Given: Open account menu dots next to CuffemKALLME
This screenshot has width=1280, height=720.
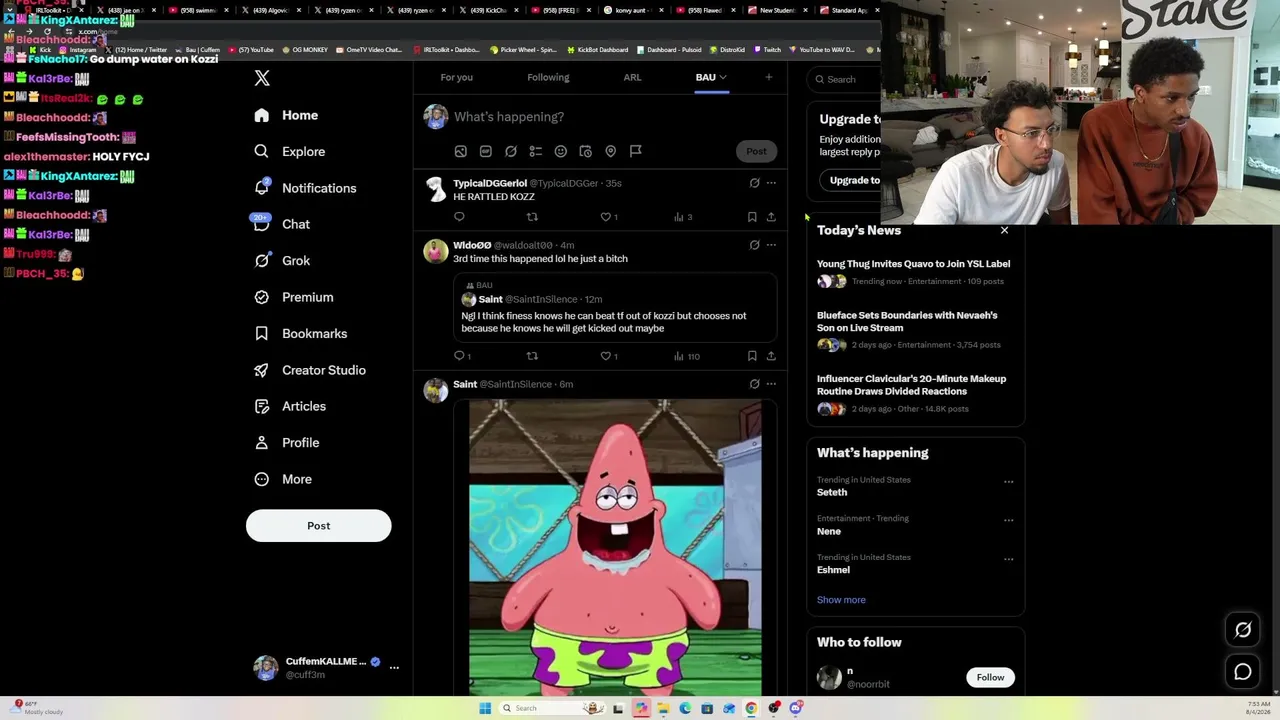Looking at the screenshot, I should pos(394,667).
